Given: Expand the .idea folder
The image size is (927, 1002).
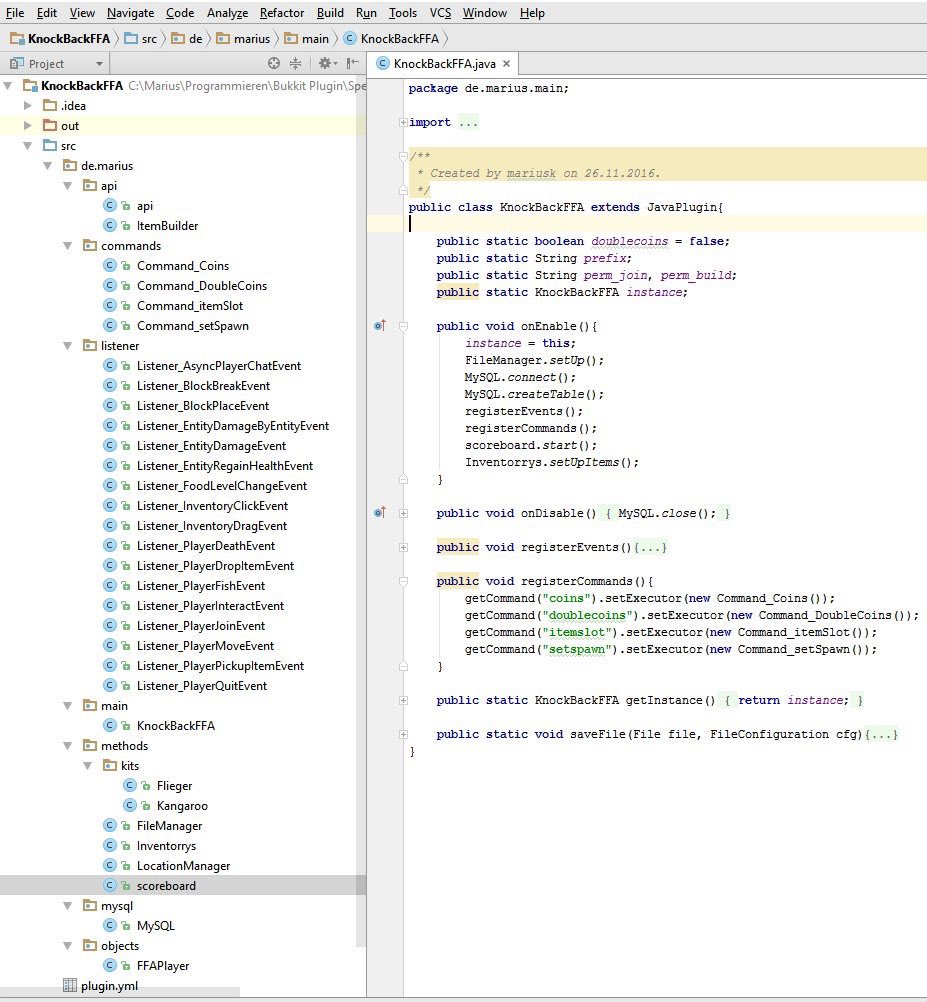Looking at the screenshot, I should click(27, 105).
